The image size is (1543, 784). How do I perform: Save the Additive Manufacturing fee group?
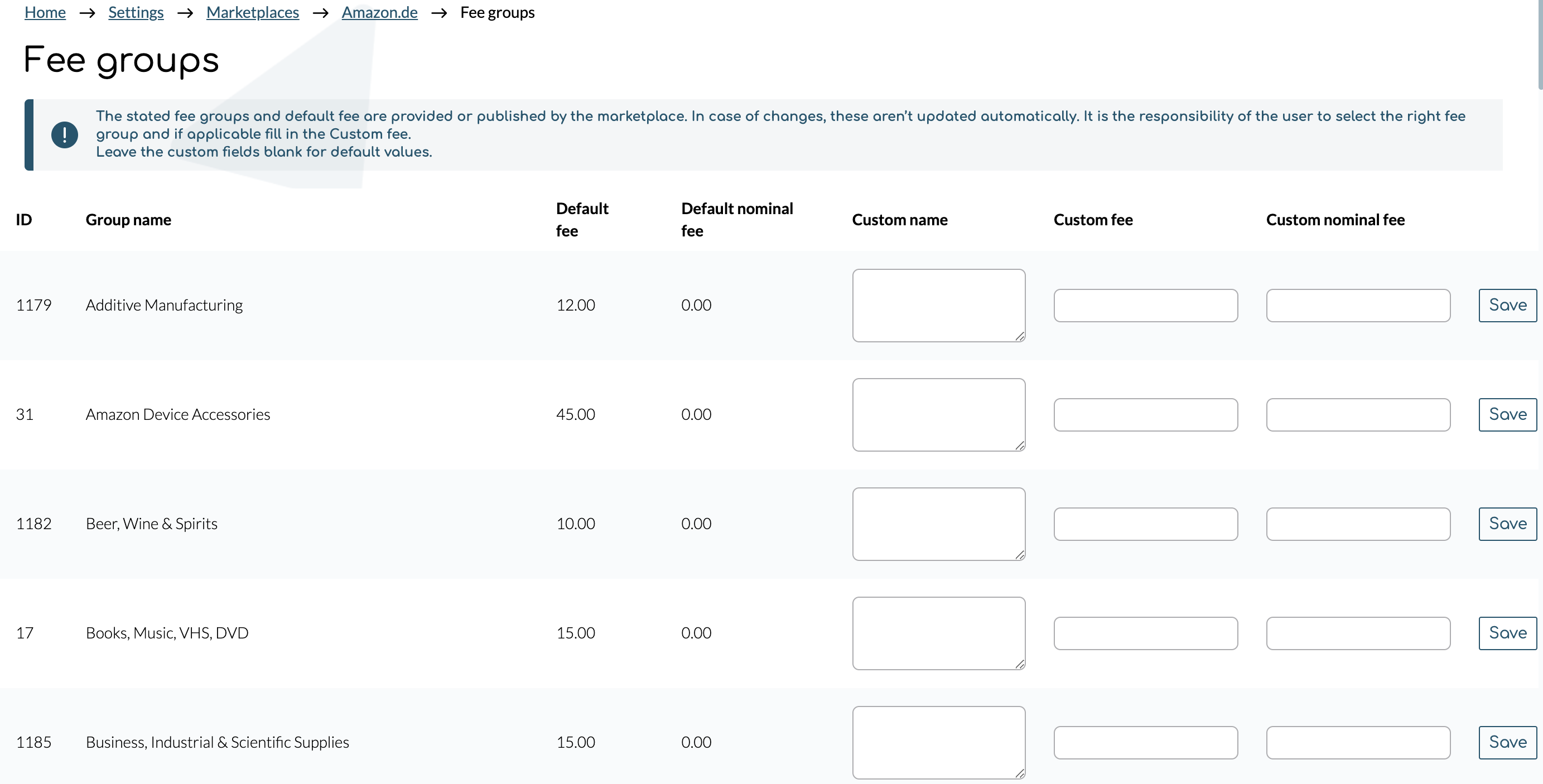point(1508,306)
